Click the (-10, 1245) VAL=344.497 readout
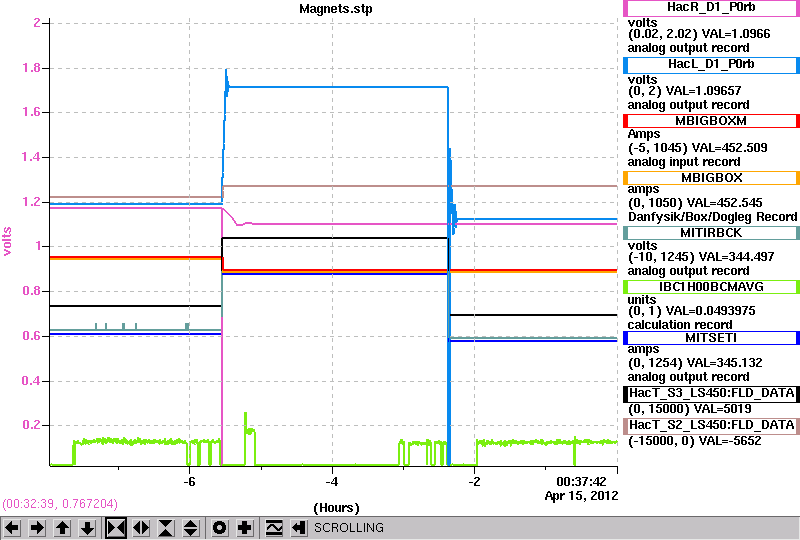This screenshot has width=800, height=540. [701, 257]
